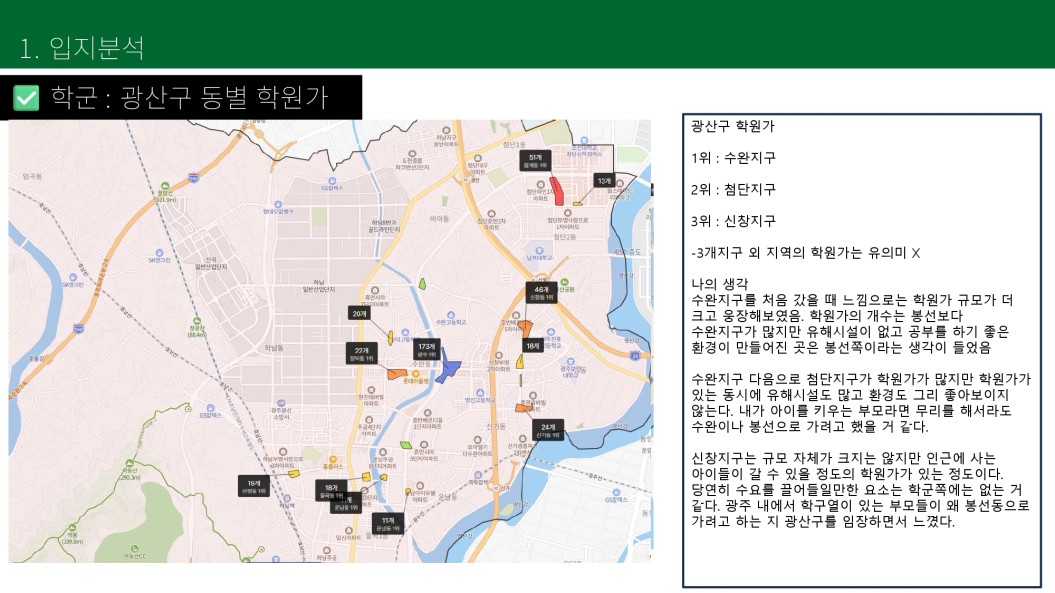1055x593 pixels.
Task: Click the 신가동 district name on the map
Action: (x=496, y=426)
